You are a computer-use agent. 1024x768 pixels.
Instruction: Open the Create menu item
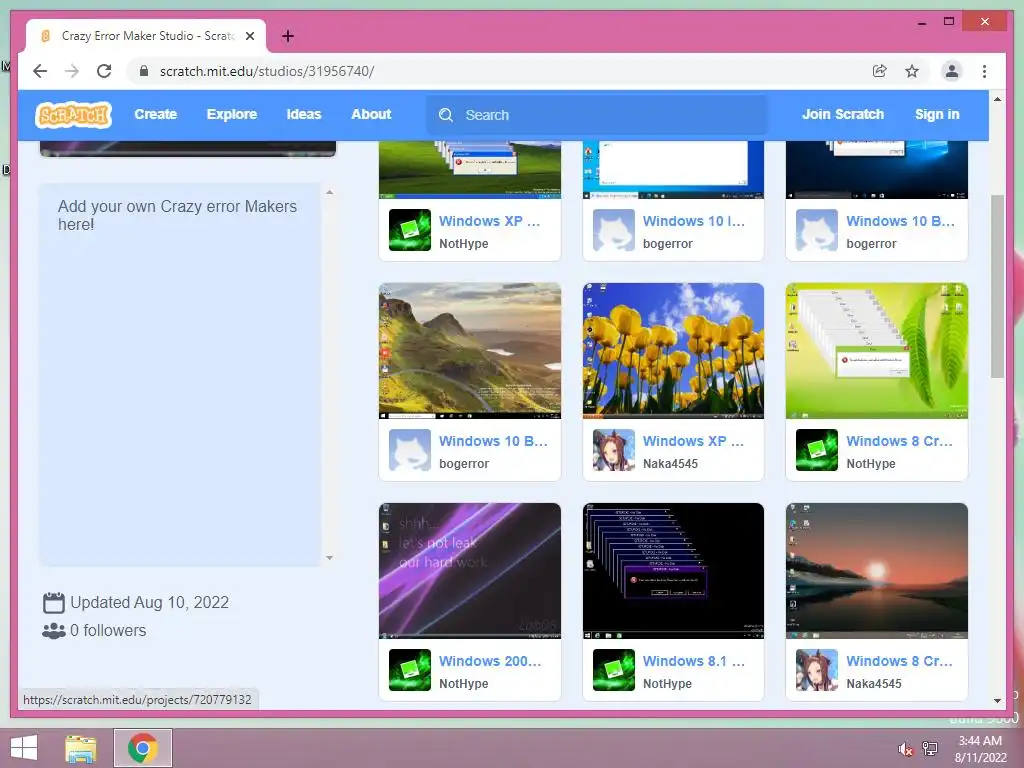tap(155, 114)
